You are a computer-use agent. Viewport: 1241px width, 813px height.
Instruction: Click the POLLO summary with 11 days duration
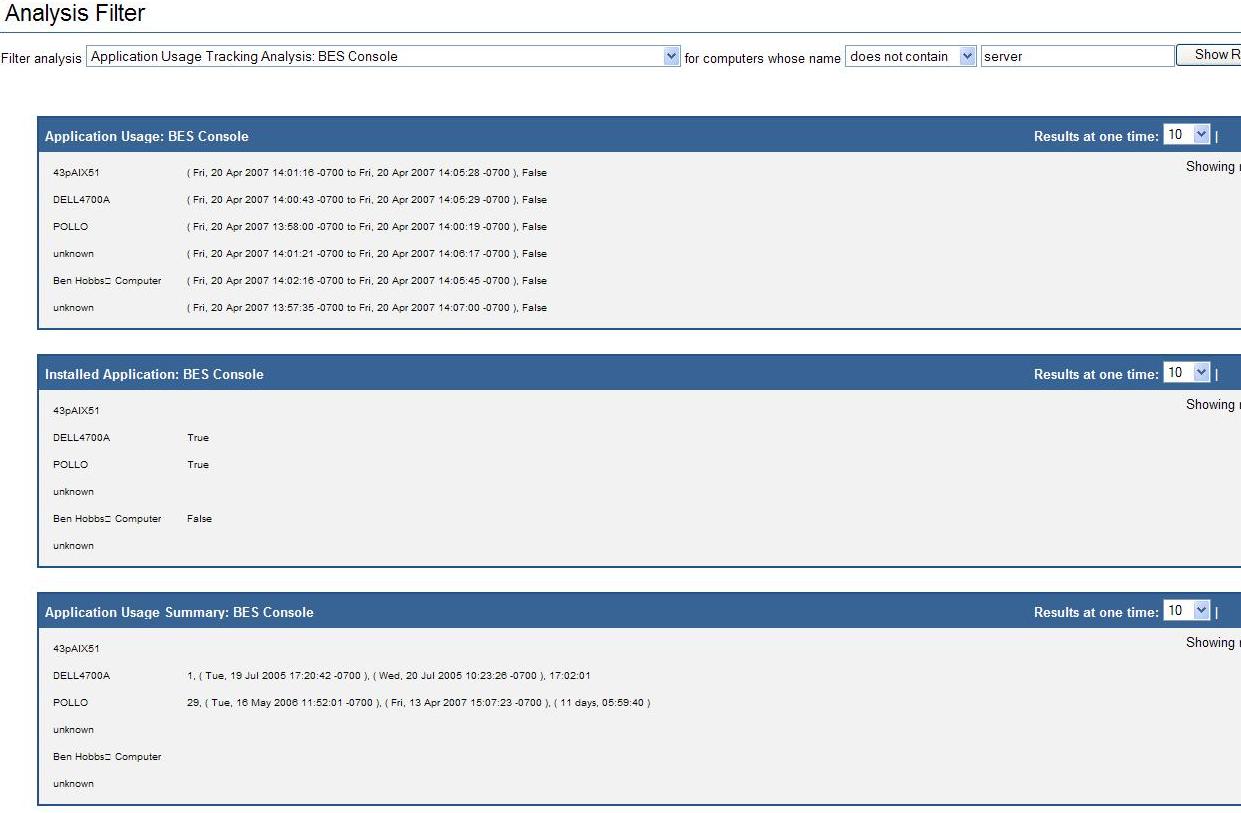click(x=418, y=703)
